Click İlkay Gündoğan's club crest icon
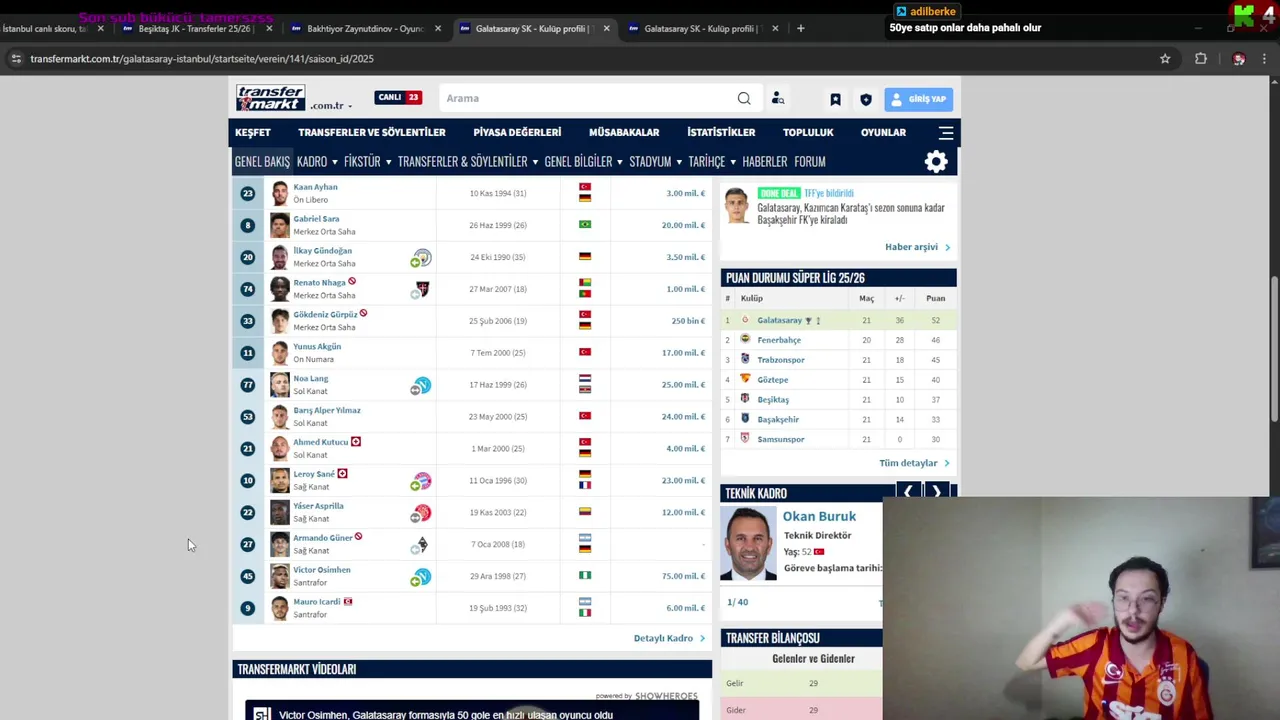 coord(422,258)
